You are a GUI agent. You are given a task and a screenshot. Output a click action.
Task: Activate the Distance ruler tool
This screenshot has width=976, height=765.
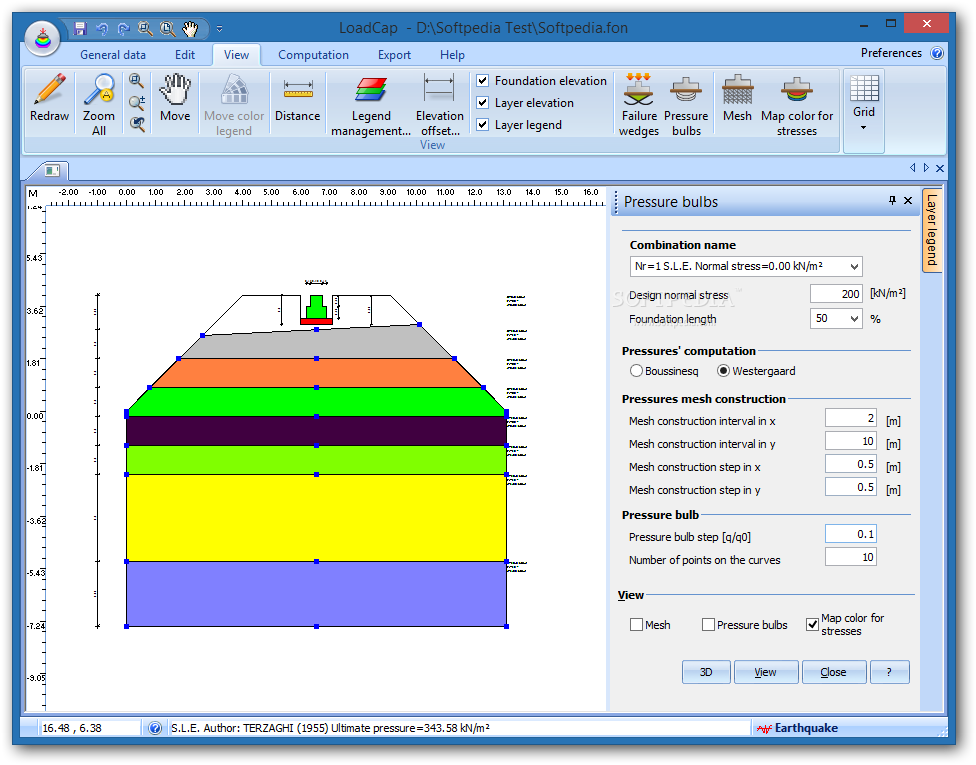pyautogui.click(x=298, y=89)
